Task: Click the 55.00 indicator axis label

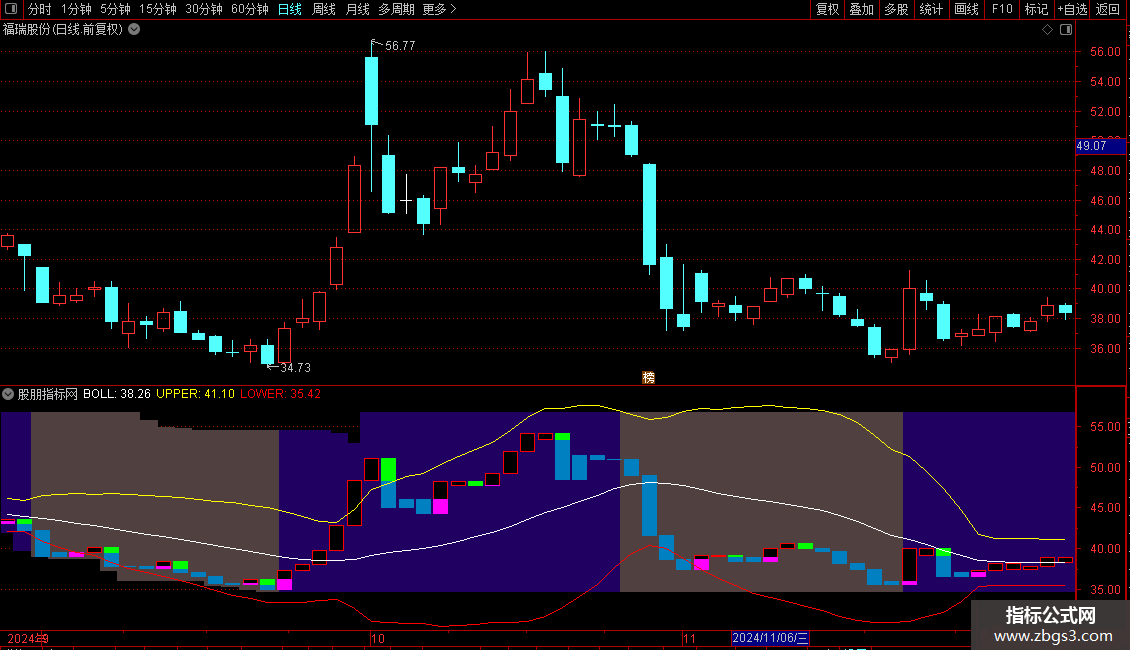Action: (x=1105, y=427)
